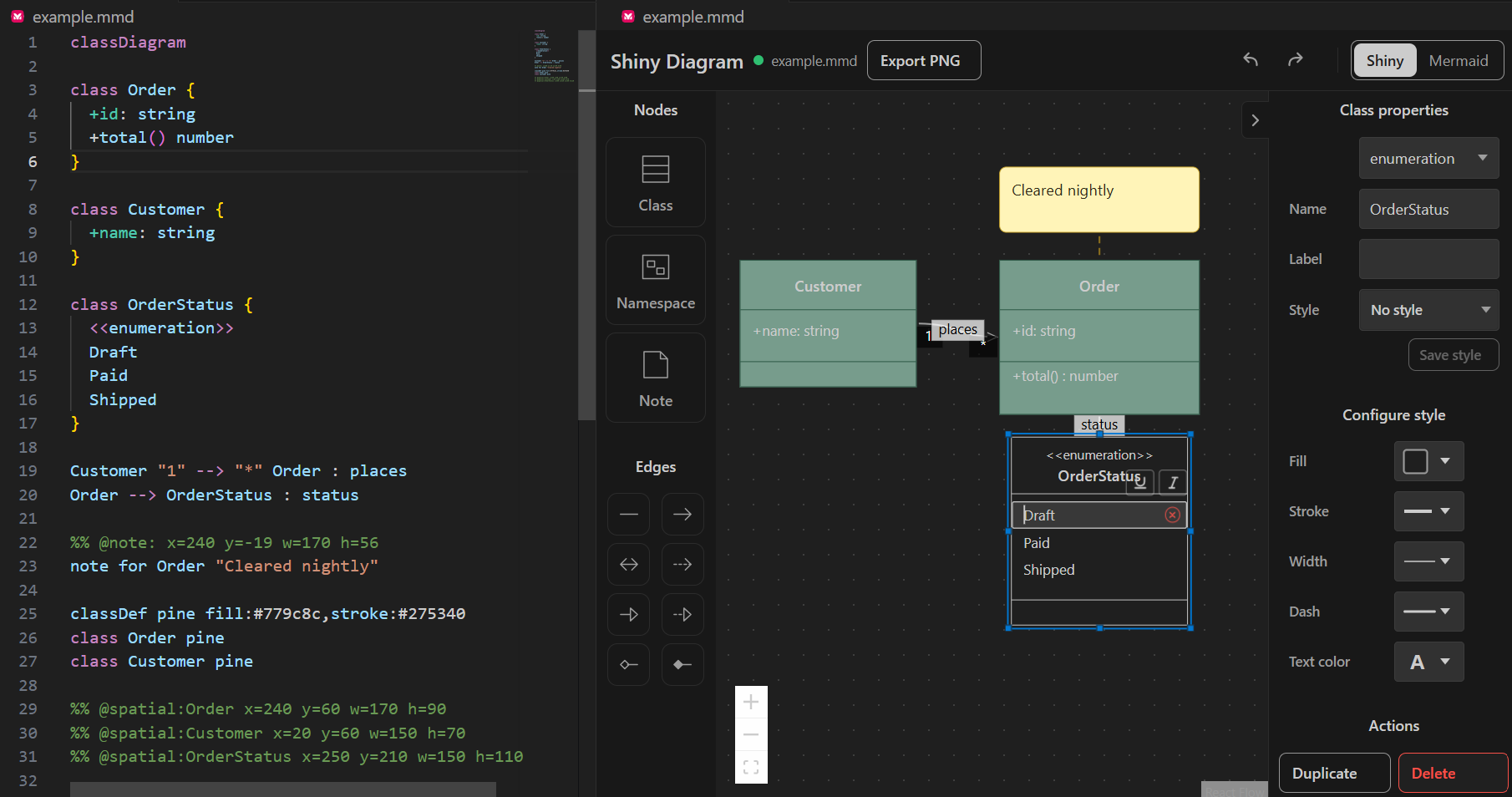Open the enumeration annotation dropdown

(1428, 159)
